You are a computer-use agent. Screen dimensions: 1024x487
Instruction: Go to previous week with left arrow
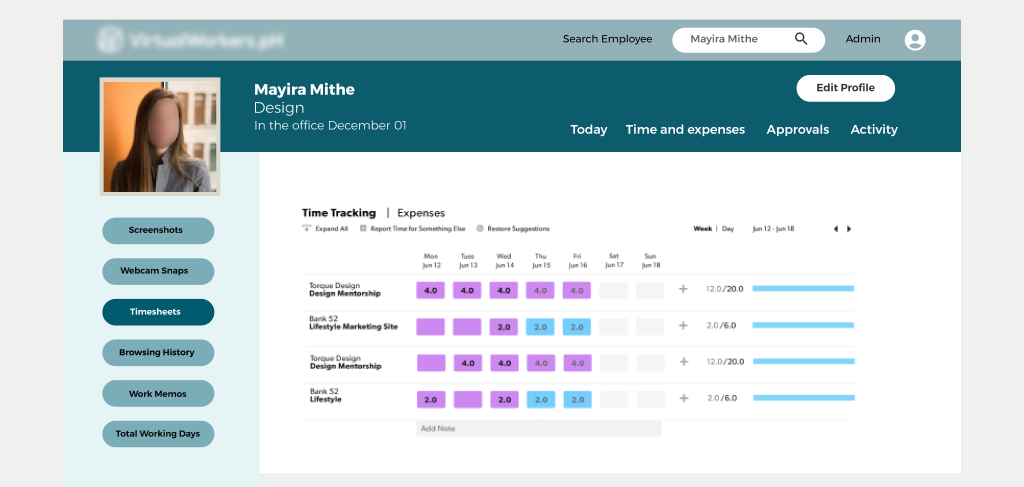(836, 229)
